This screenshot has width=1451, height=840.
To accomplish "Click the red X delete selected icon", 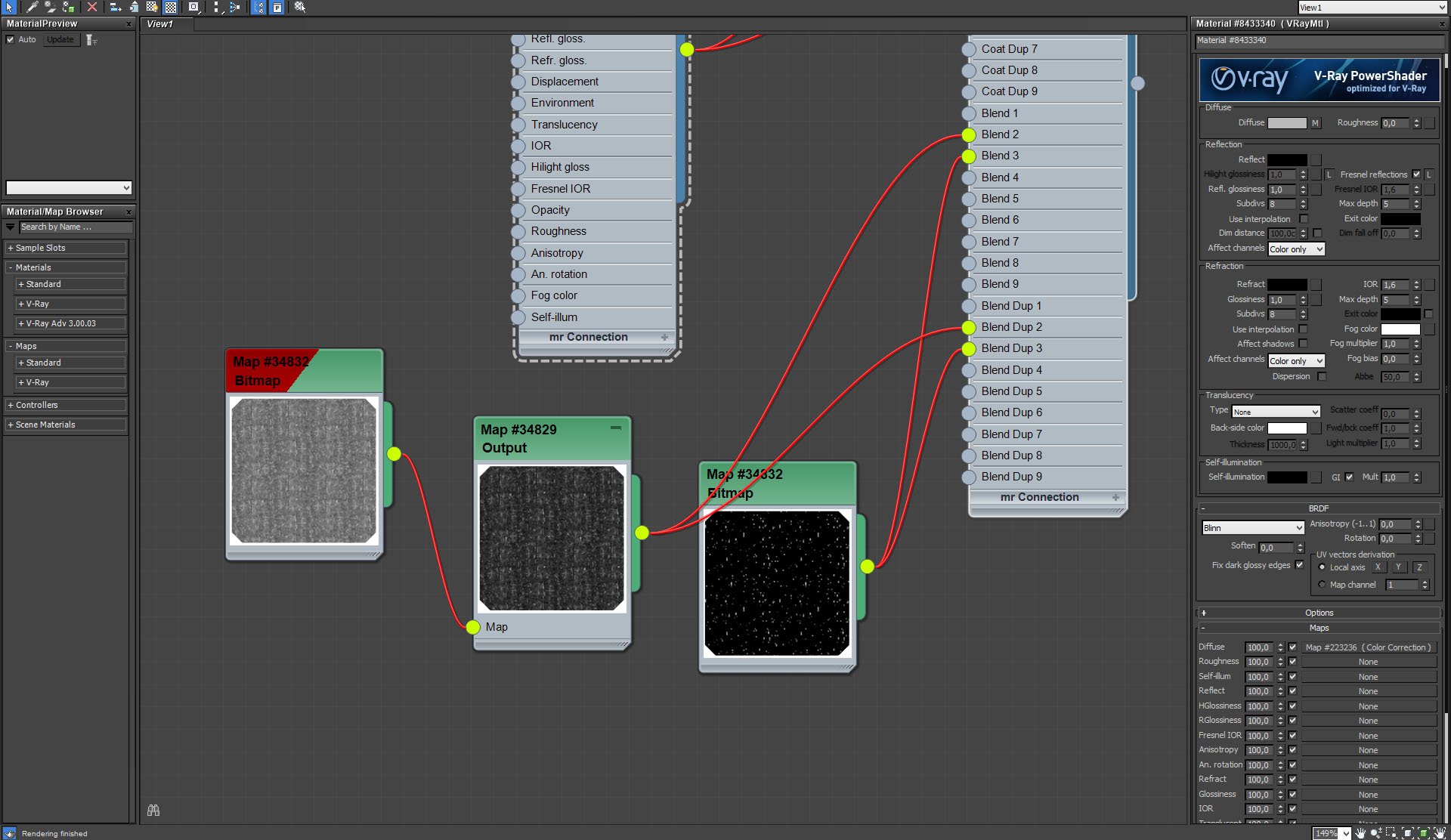I will tap(91, 7).
